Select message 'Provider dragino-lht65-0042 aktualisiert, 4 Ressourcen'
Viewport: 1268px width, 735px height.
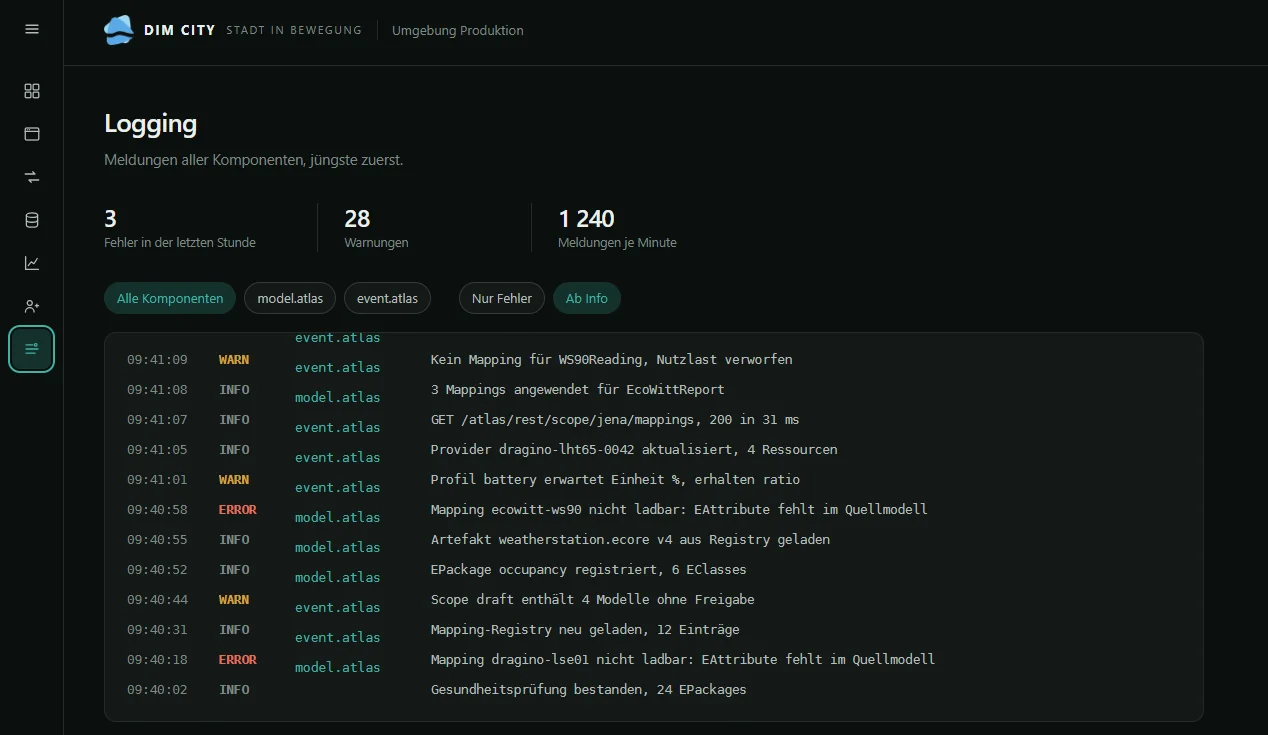coord(634,449)
